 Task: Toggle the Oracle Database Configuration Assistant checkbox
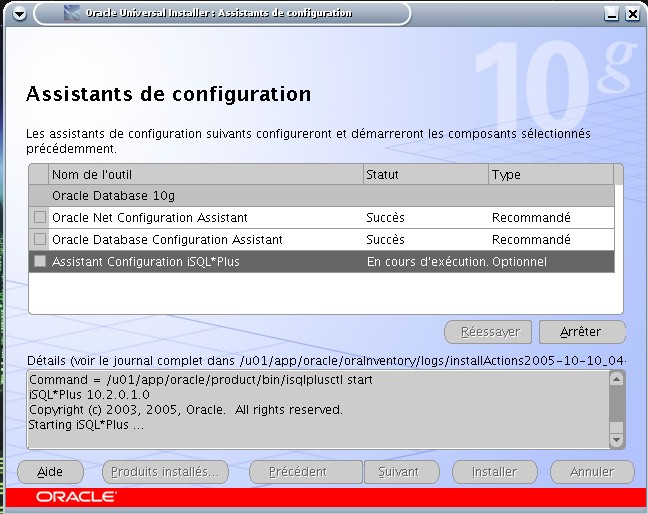pos(40,239)
